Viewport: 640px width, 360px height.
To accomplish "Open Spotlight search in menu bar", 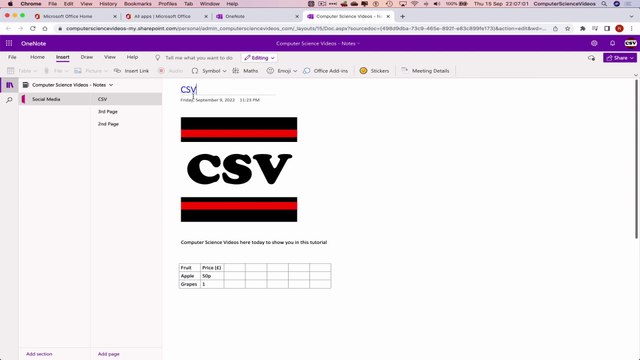I will click(604, 4).
